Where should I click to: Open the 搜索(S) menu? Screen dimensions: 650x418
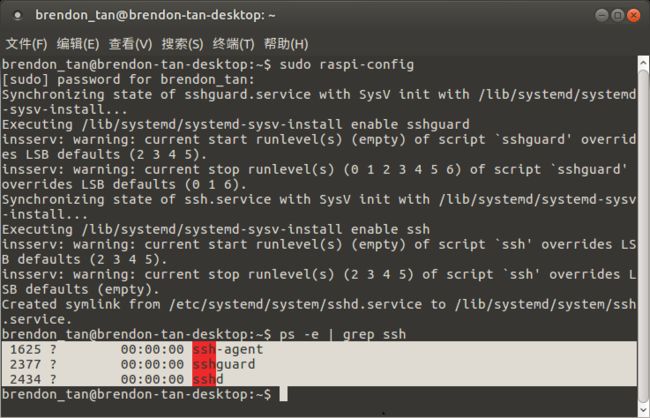(x=182, y=44)
